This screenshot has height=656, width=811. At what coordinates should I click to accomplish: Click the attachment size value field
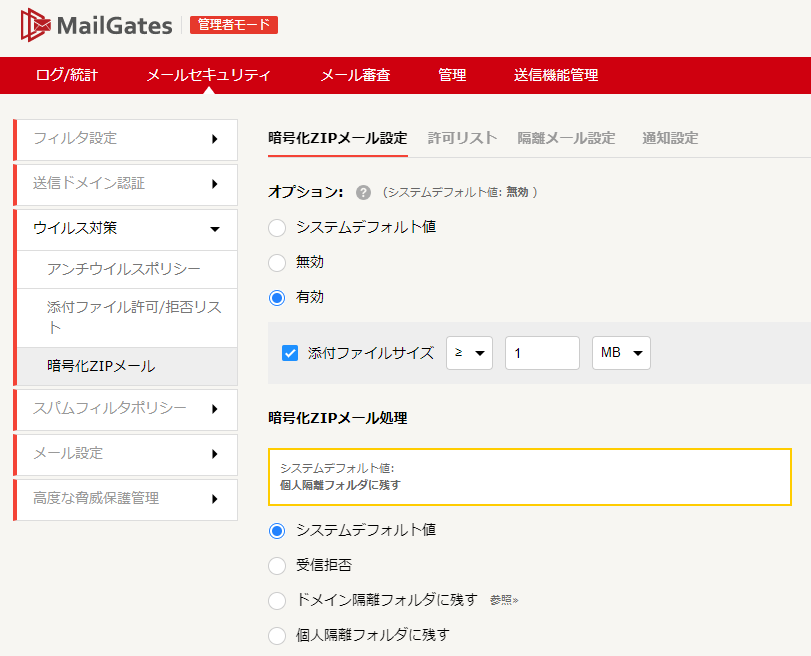click(542, 353)
